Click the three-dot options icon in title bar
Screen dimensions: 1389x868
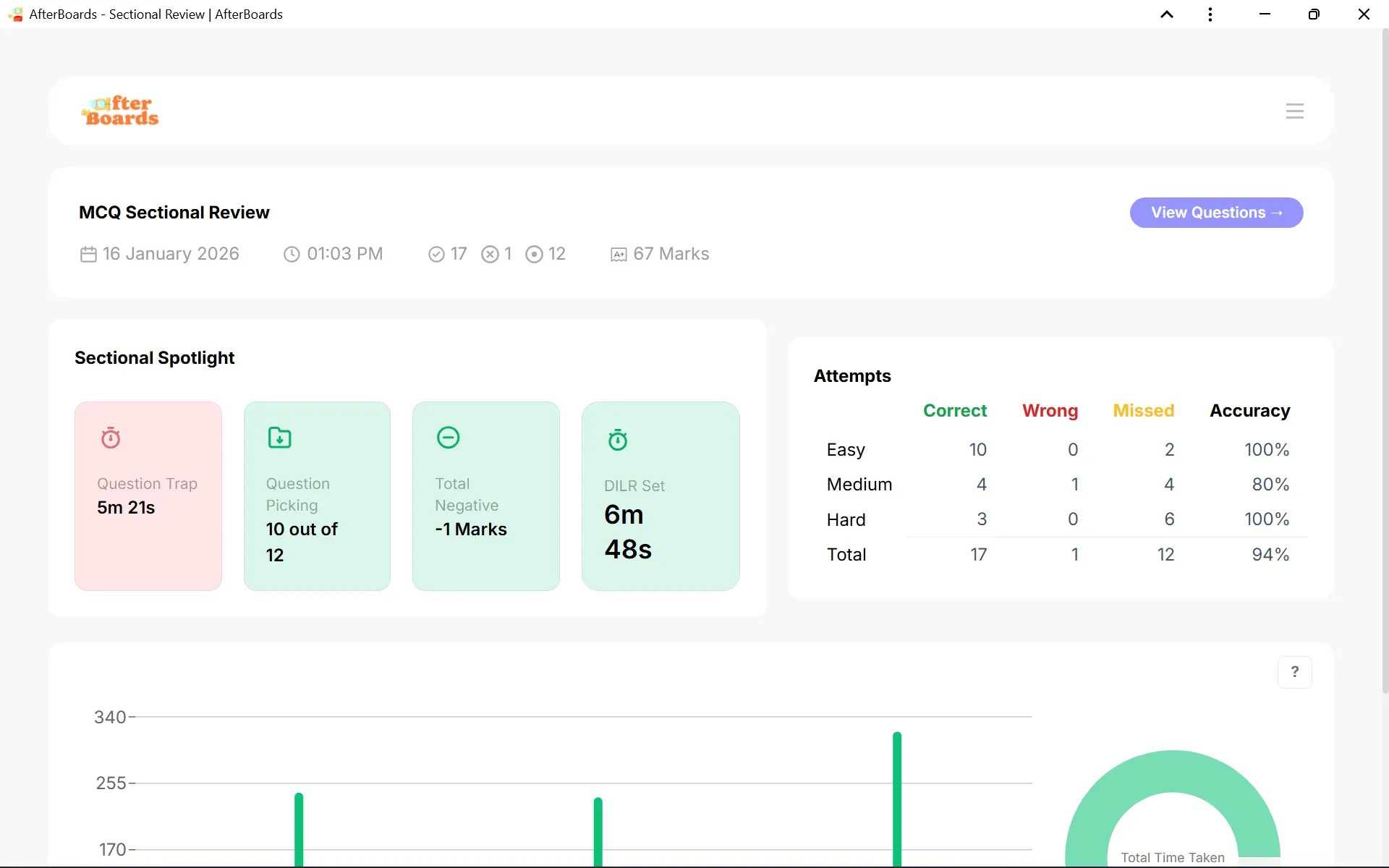[1210, 14]
